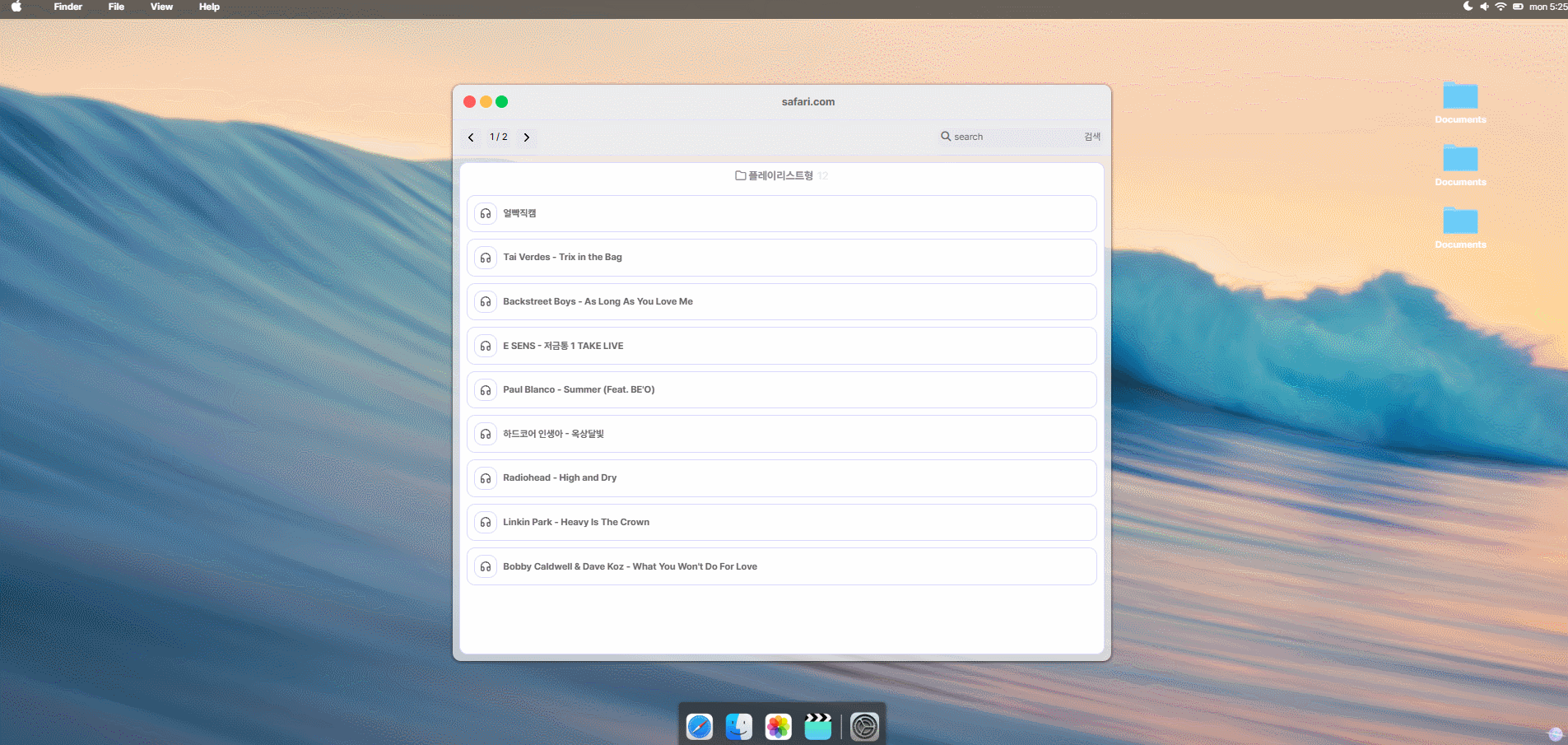Viewport: 1568px width, 745px height.
Task: Click headphone icon for 하드코어 인생아 track
Action: click(x=486, y=434)
